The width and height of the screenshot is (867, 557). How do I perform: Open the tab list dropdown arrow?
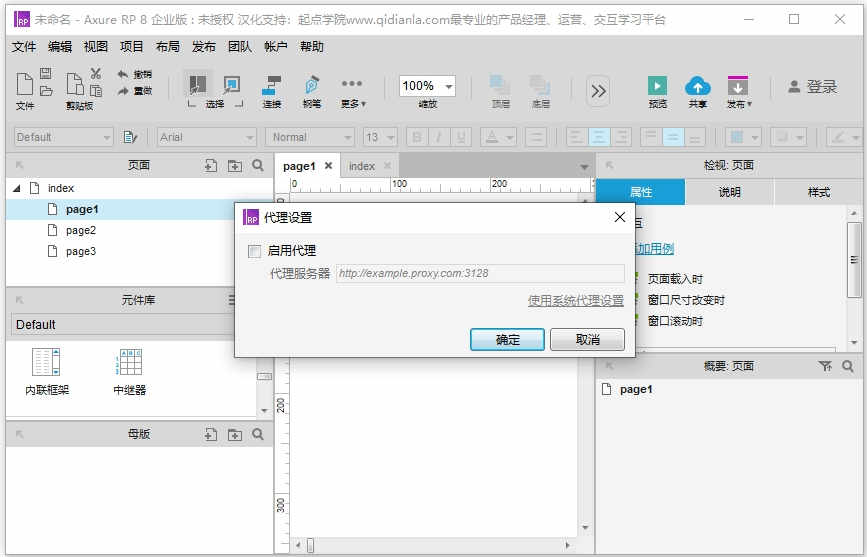(584, 166)
